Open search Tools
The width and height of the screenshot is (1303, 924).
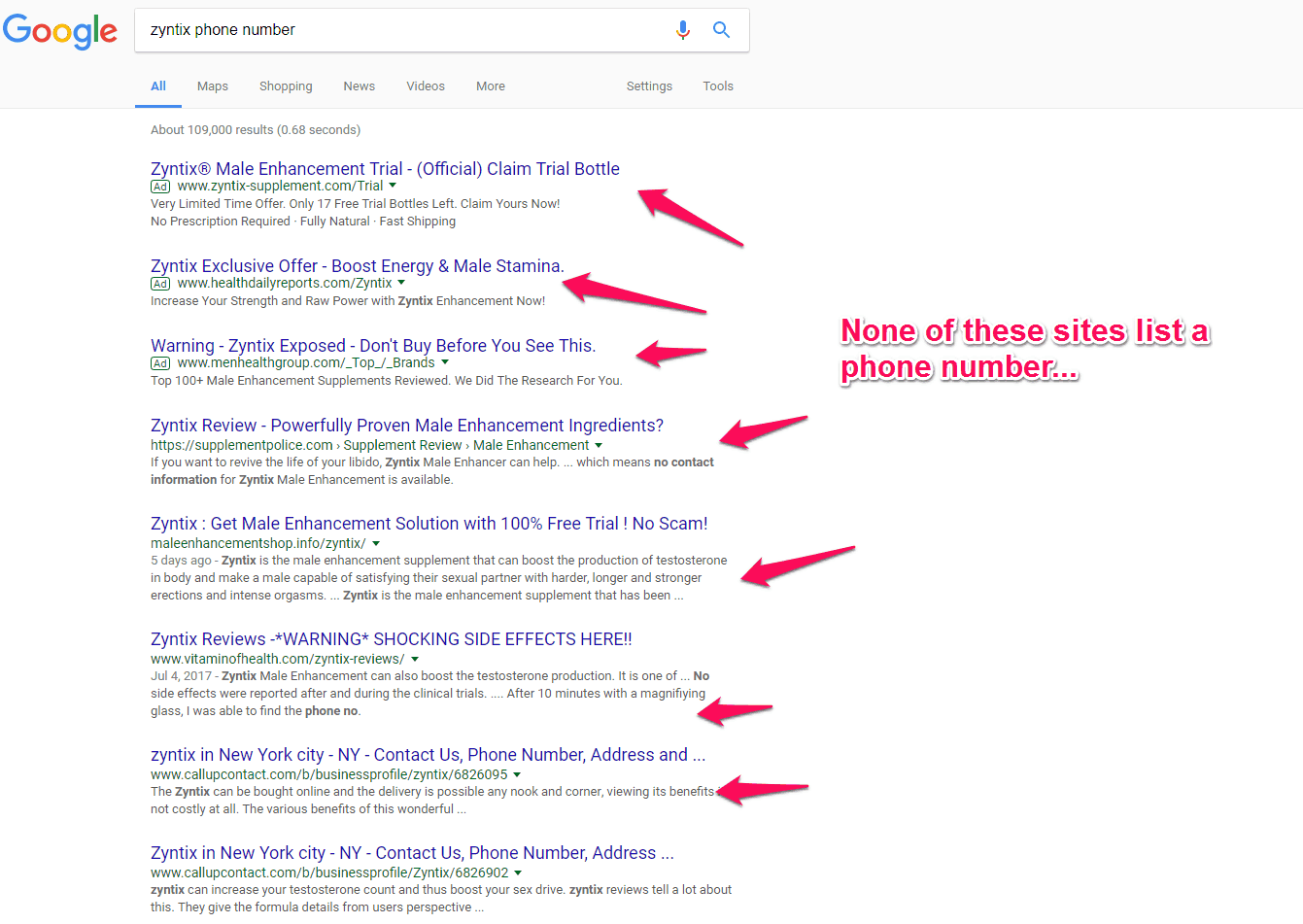718,86
